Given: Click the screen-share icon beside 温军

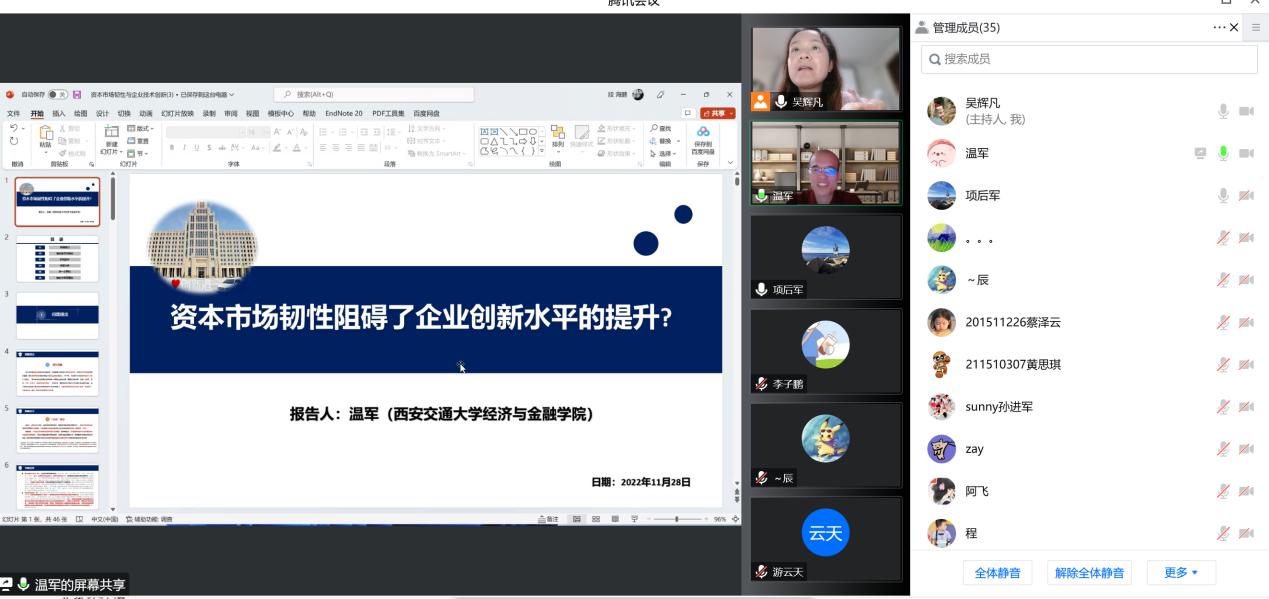Looking at the screenshot, I should click(x=1200, y=153).
